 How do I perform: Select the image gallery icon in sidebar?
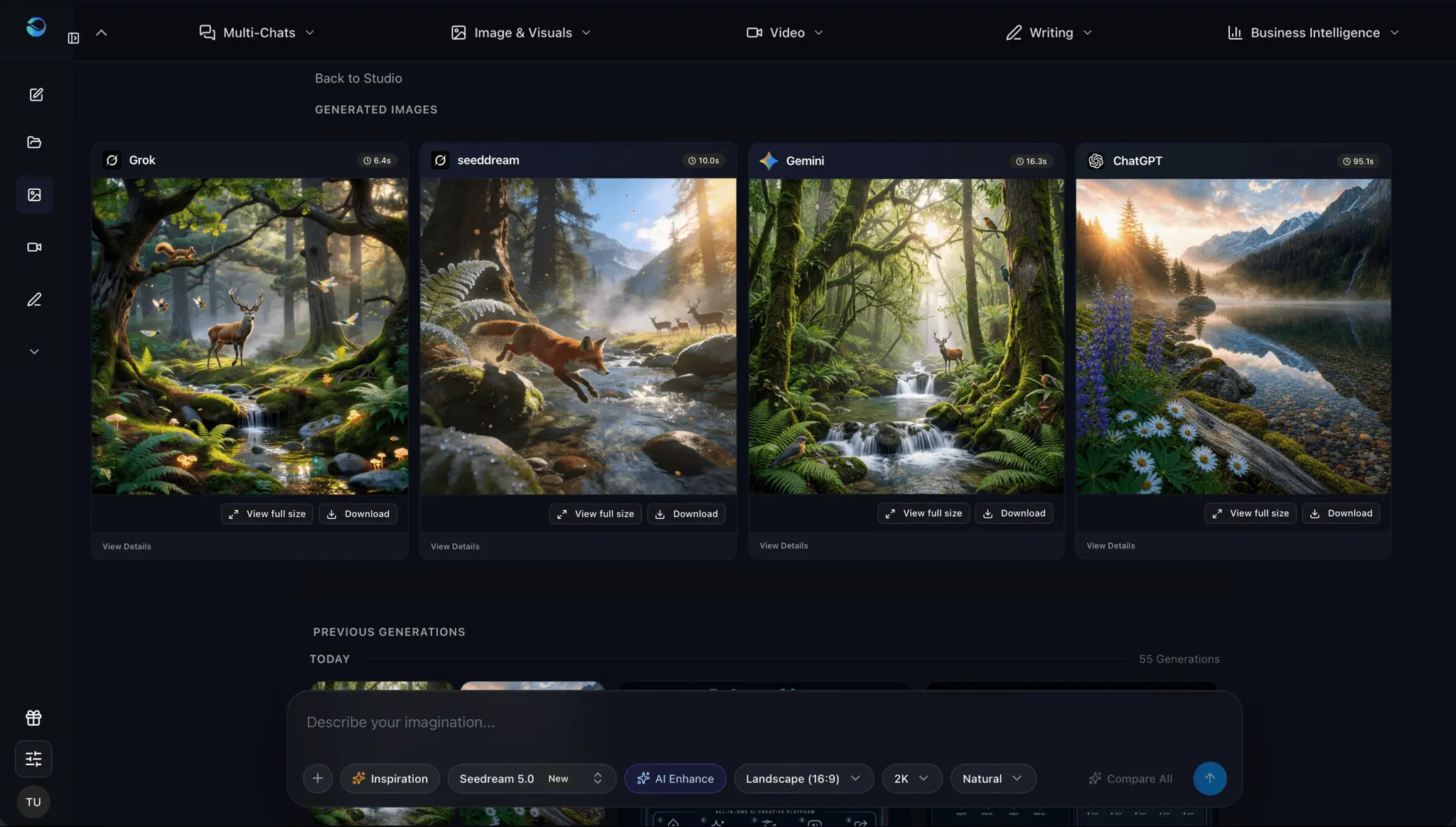(34, 195)
